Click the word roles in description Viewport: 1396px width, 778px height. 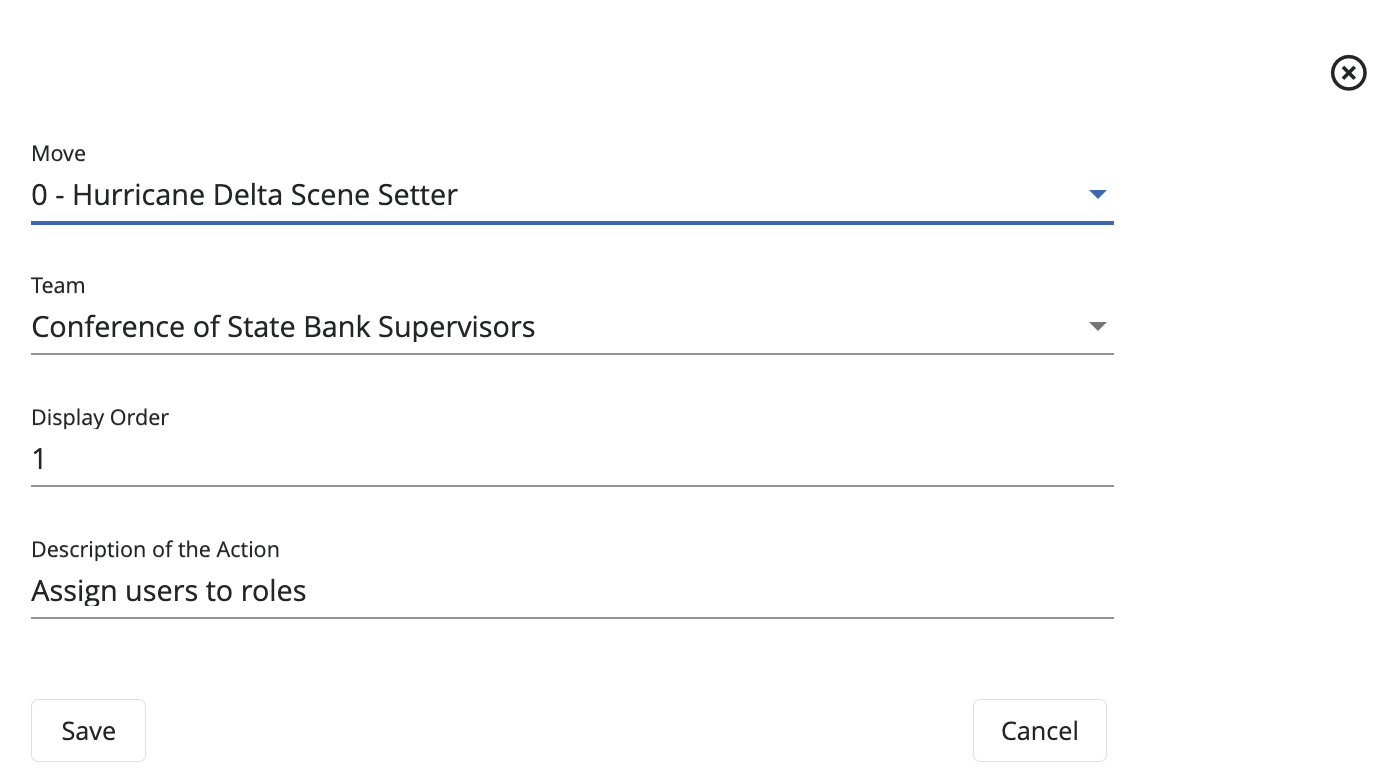273,591
